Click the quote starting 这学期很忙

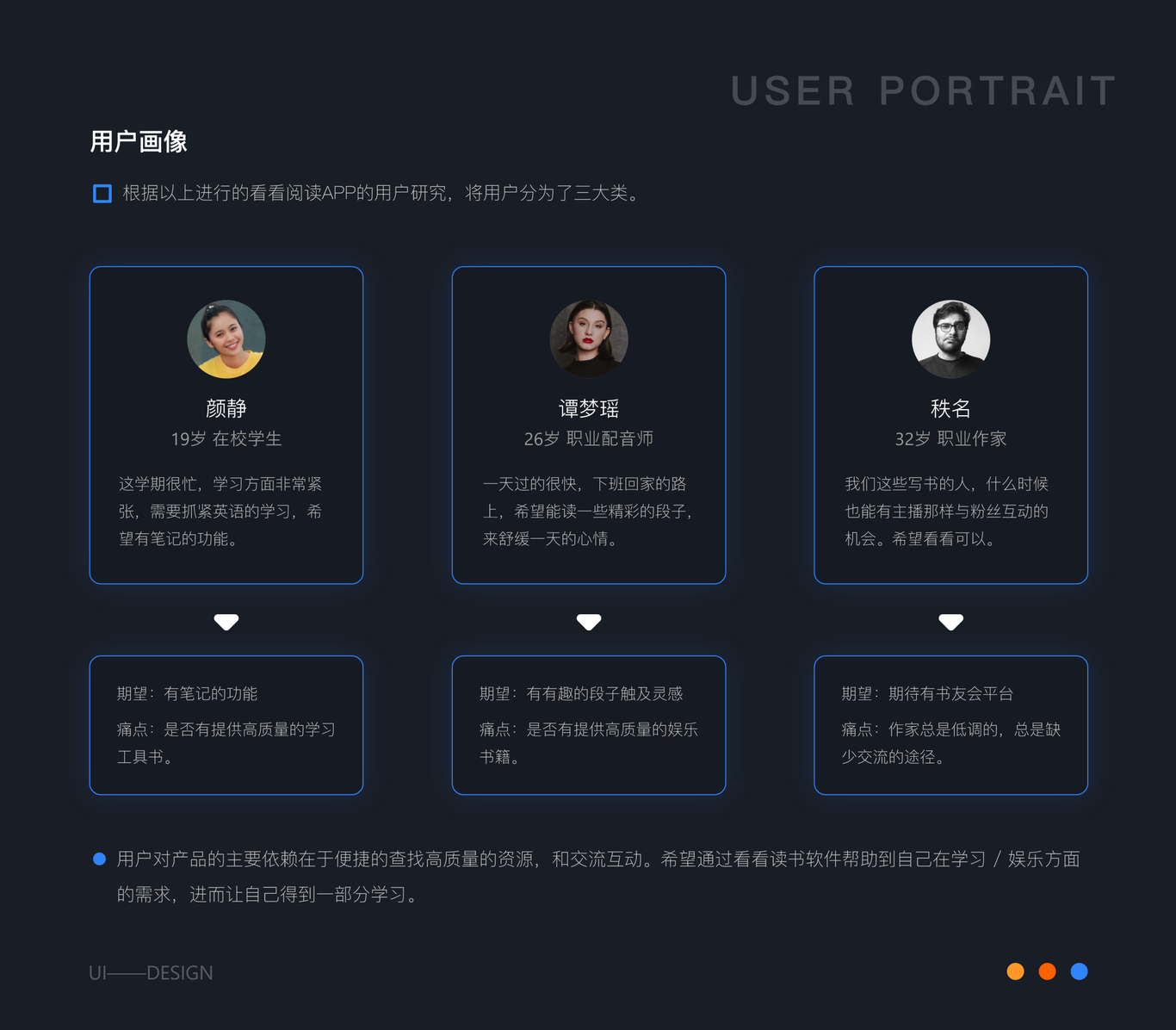(x=221, y=512)
